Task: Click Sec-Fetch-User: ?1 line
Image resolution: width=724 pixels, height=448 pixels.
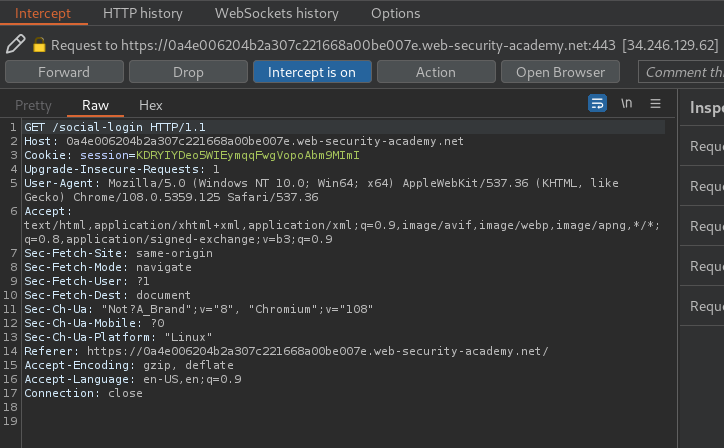Action: tap(87, 281)
